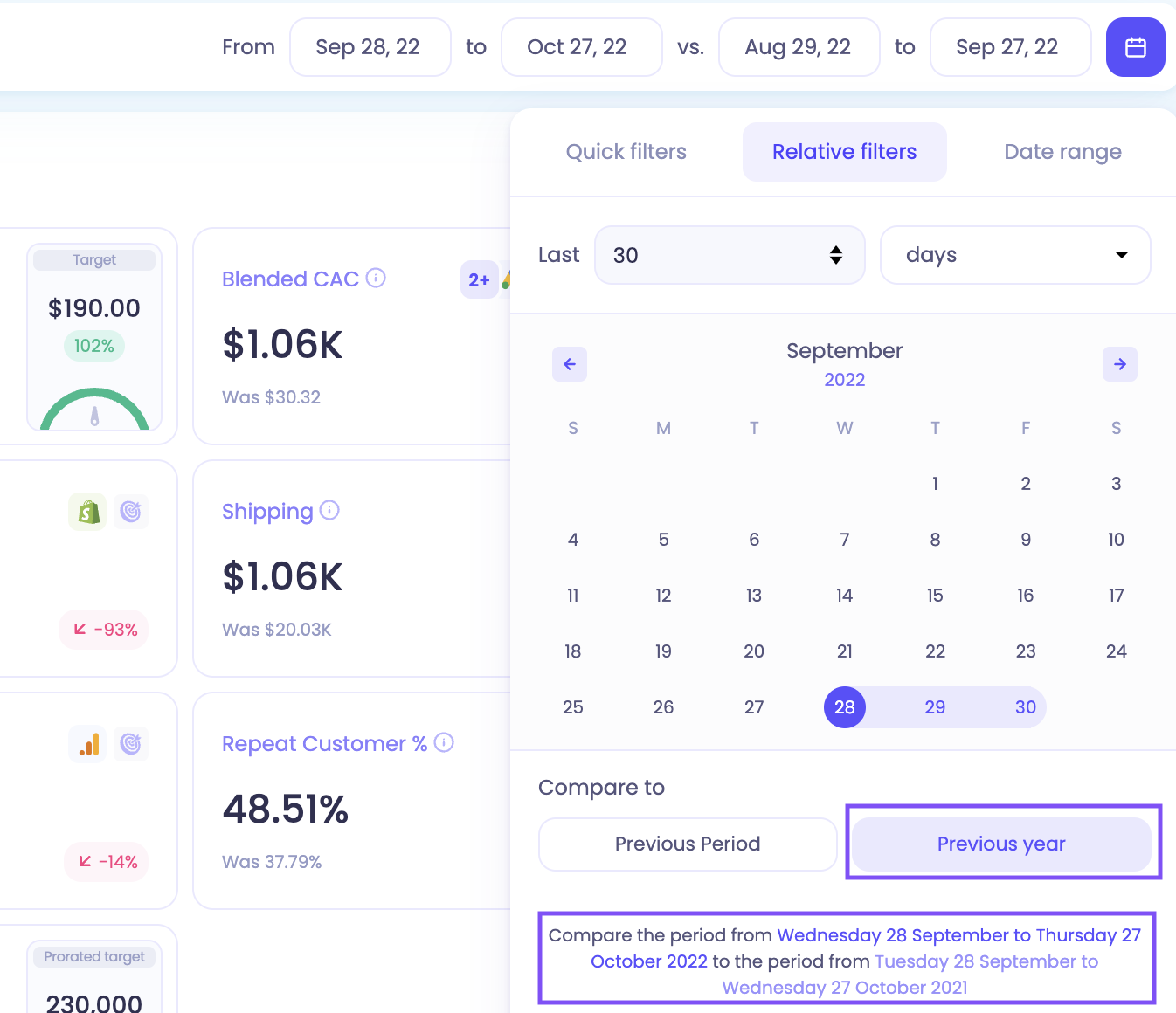The width and height of the screenshot is (1176, 1013).
Task: Click the calendar icon button
Action: coord(1135,47)
